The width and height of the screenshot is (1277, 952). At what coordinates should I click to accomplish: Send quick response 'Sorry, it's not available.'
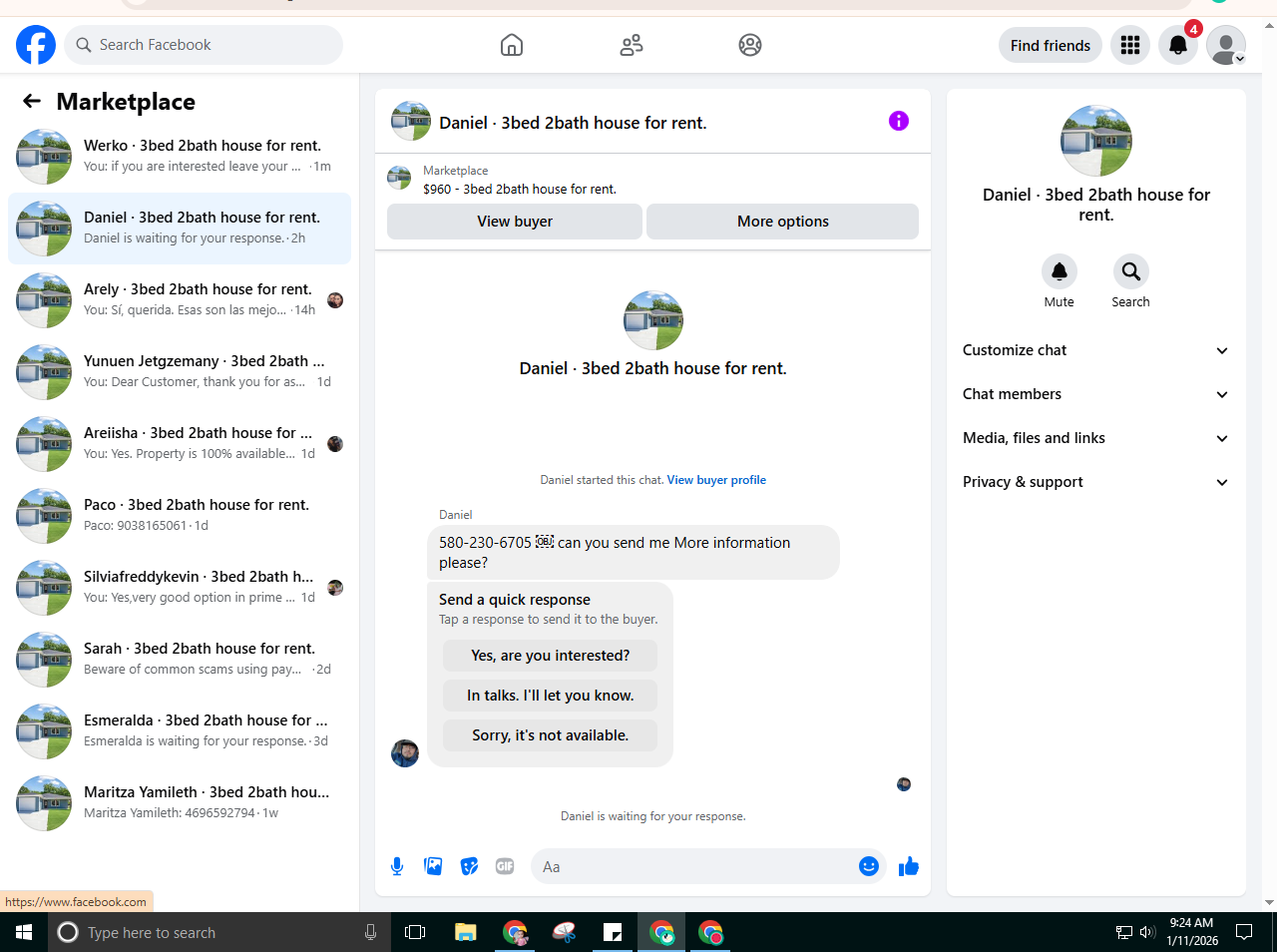click(551, 735)
